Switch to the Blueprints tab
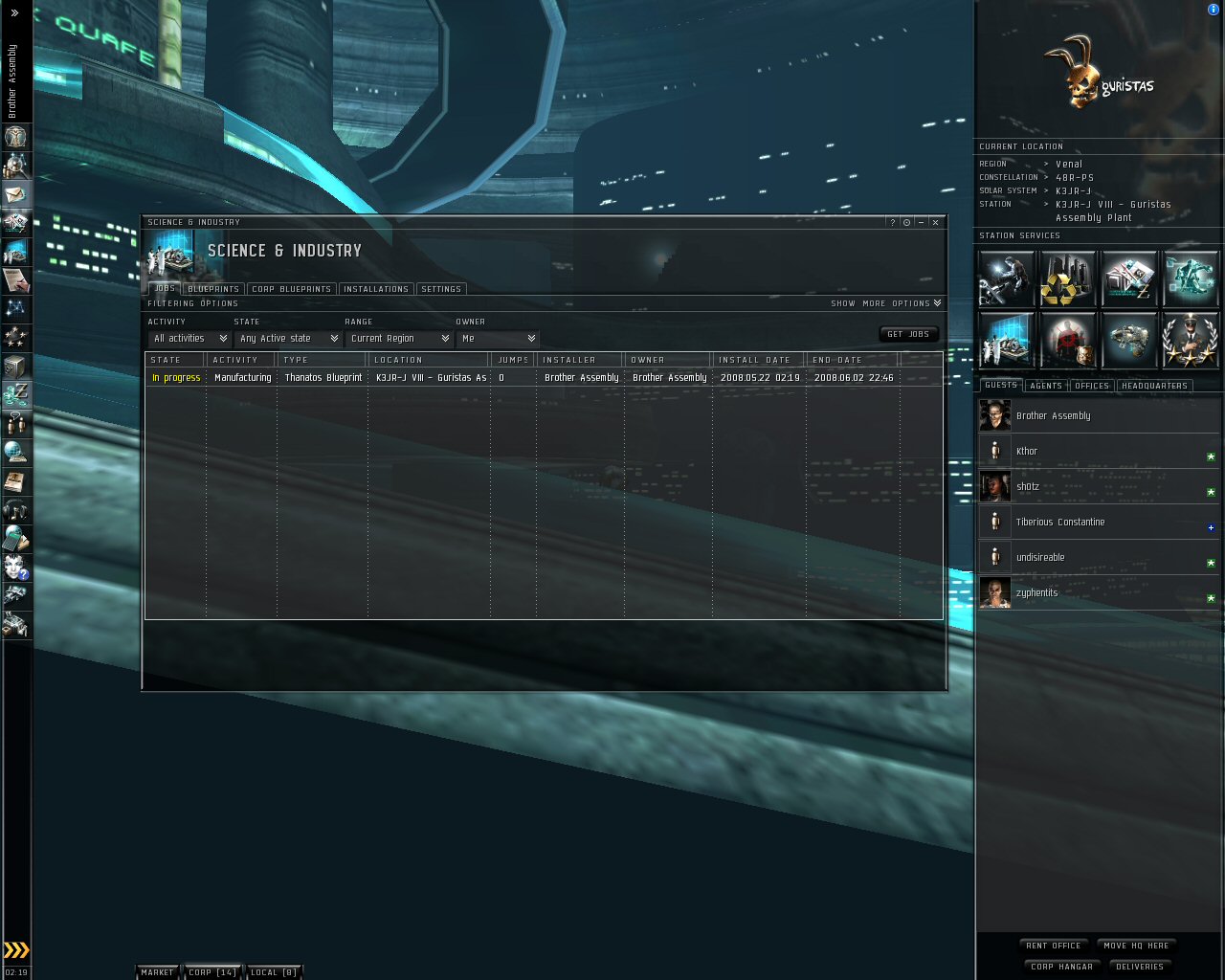Image resolution: width=1225 pixels, height=980 pixels. [213, 289]
